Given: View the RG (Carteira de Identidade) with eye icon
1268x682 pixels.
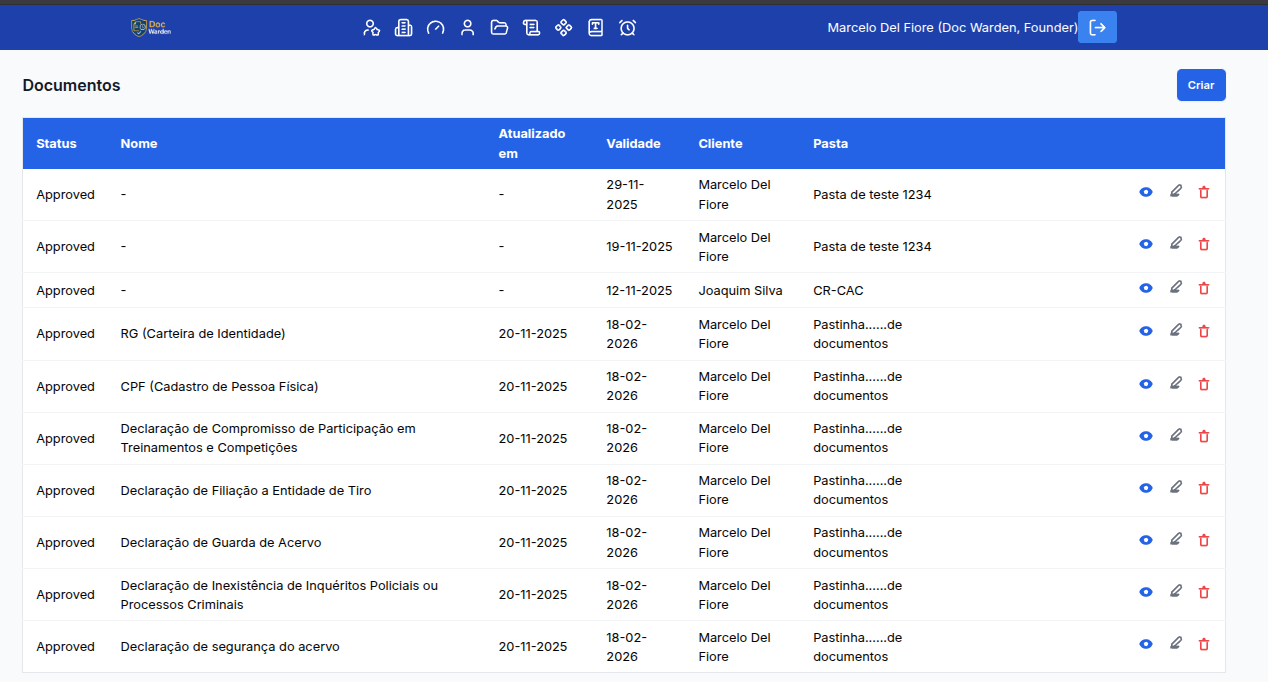Looking at the screenshot, I should pos(1145,331).
